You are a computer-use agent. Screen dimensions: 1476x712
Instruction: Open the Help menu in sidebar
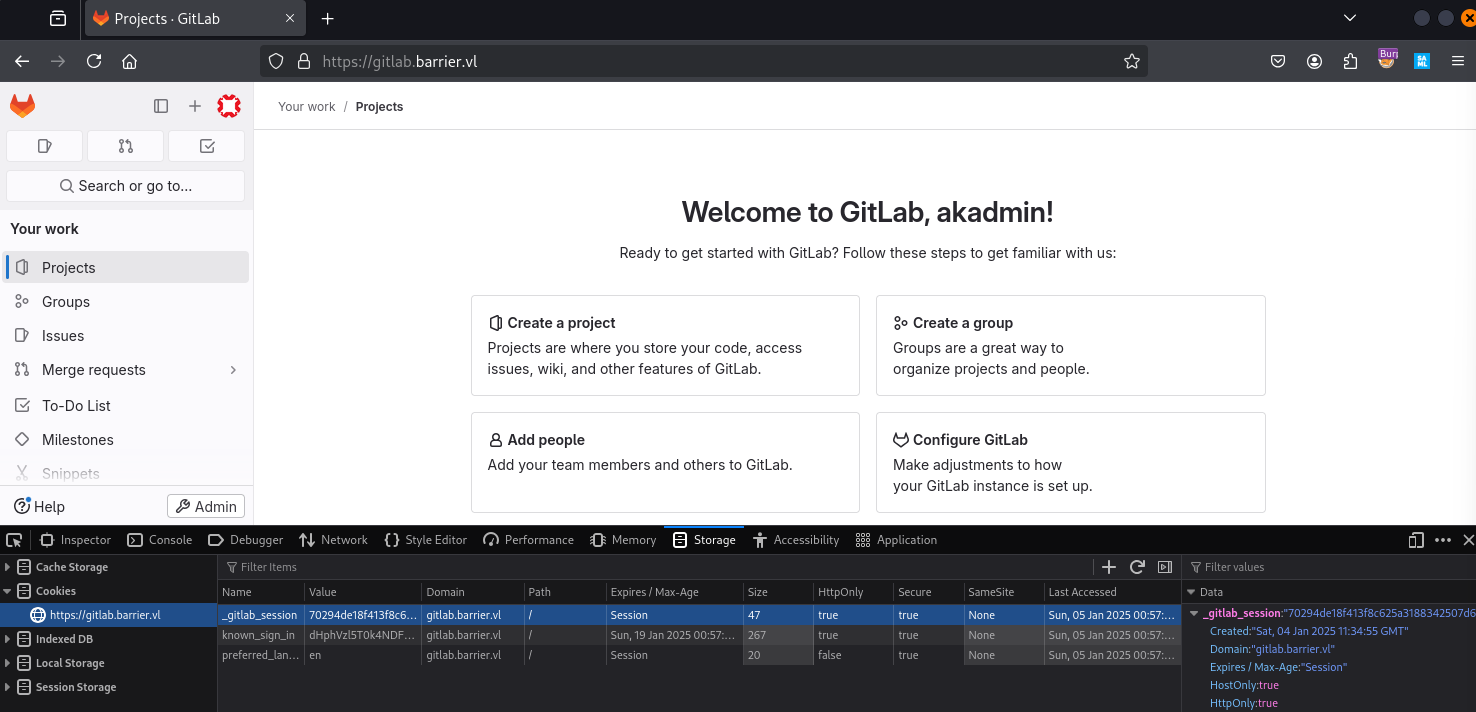(x=40, y=507)
